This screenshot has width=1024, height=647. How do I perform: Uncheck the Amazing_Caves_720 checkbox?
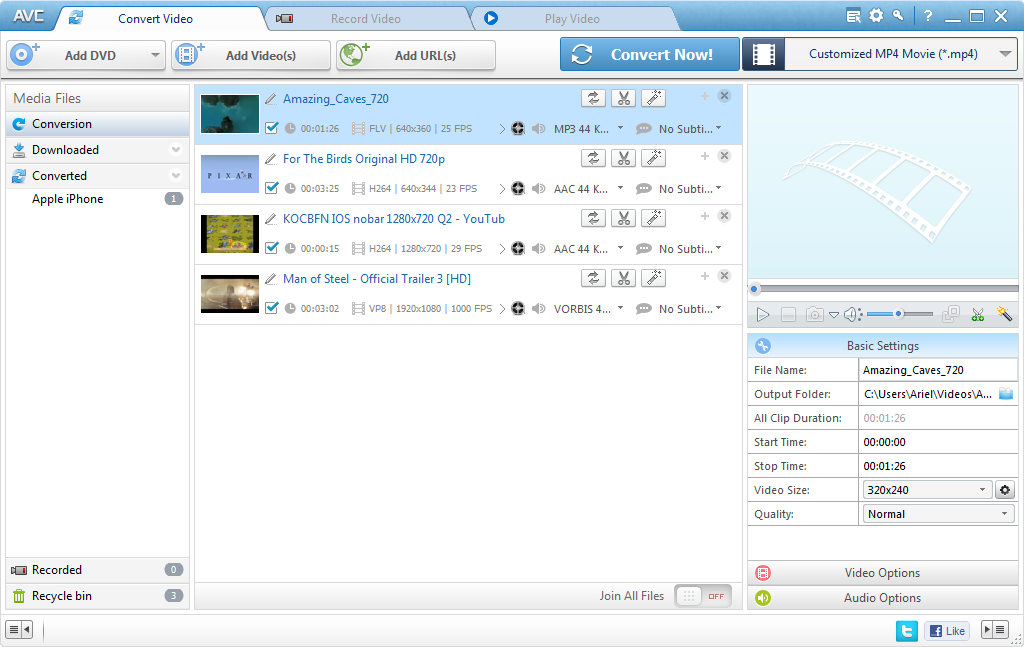tap(272, 128)
